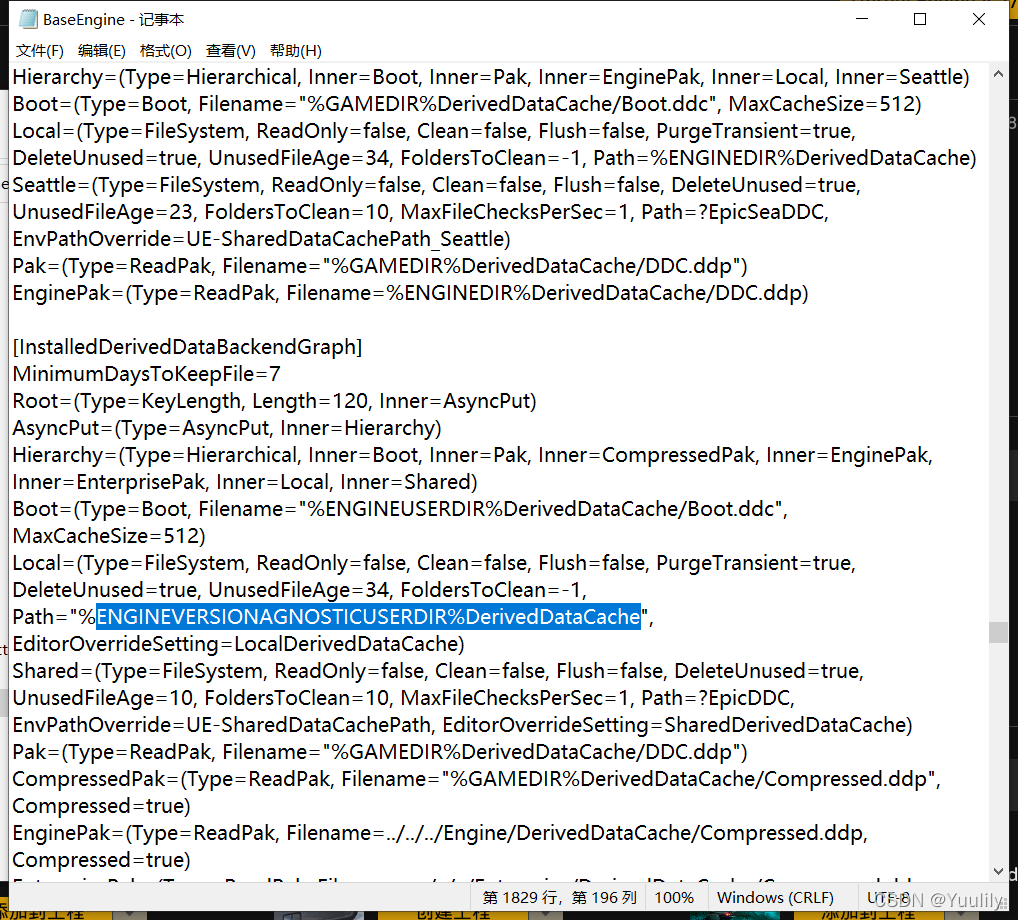The width and height of the screenshot is (1018, 920).
Task: Click the UTF-8 encoding indicator
Action: pos(883,897)
